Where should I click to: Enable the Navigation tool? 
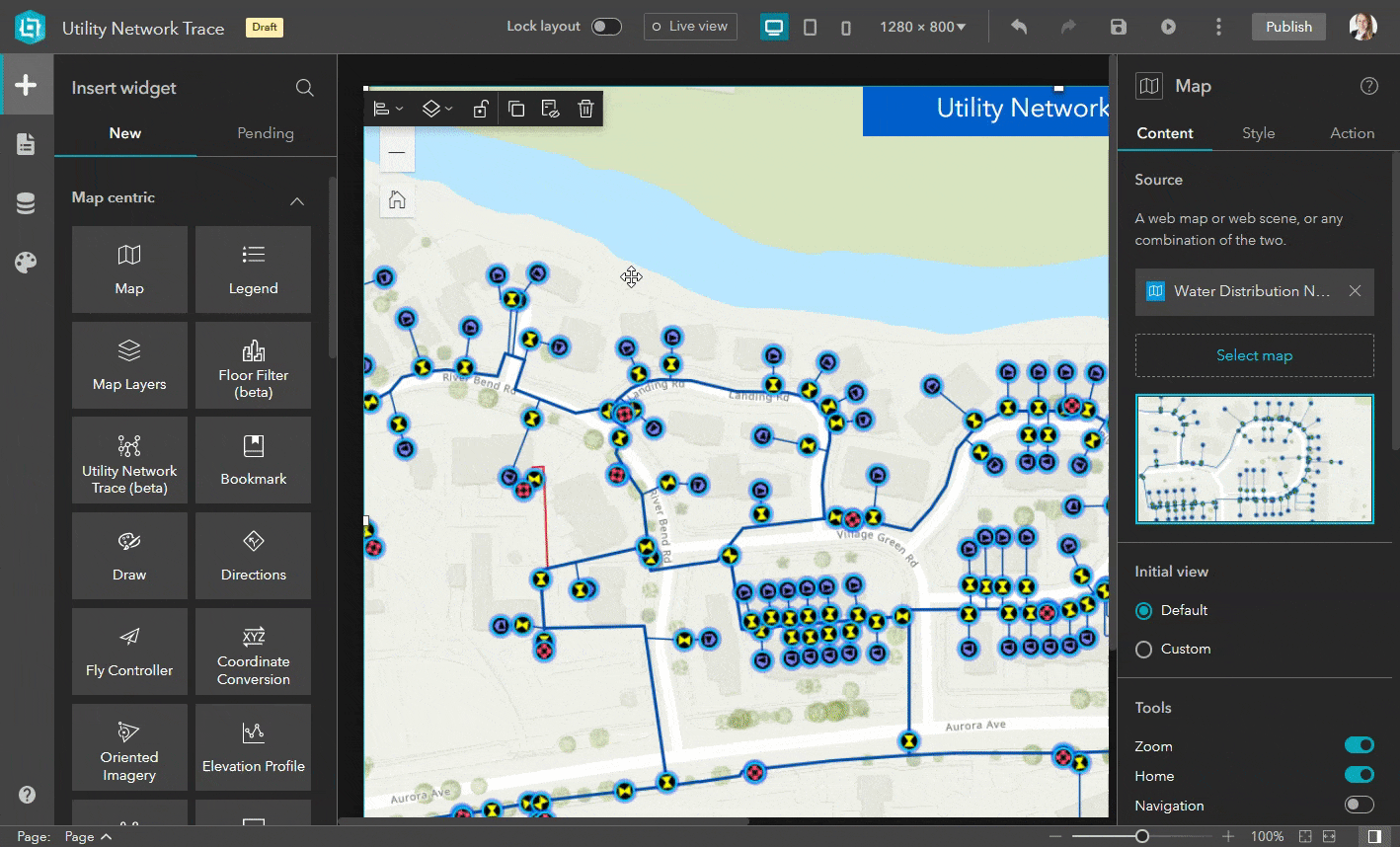1359,805
